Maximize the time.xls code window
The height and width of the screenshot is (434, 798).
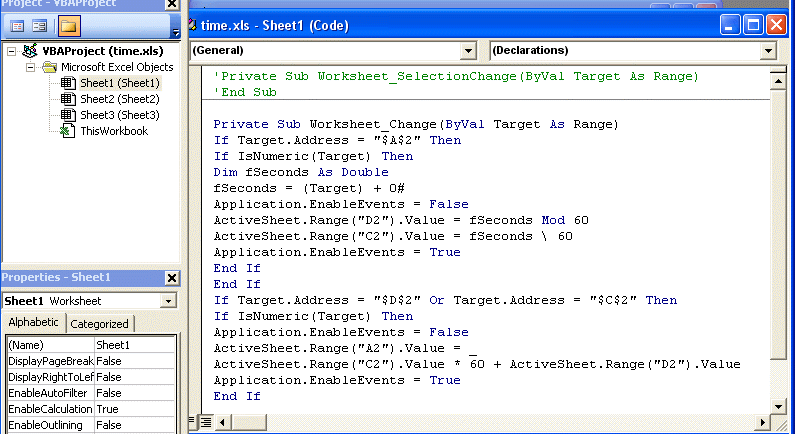pos(753,25)
